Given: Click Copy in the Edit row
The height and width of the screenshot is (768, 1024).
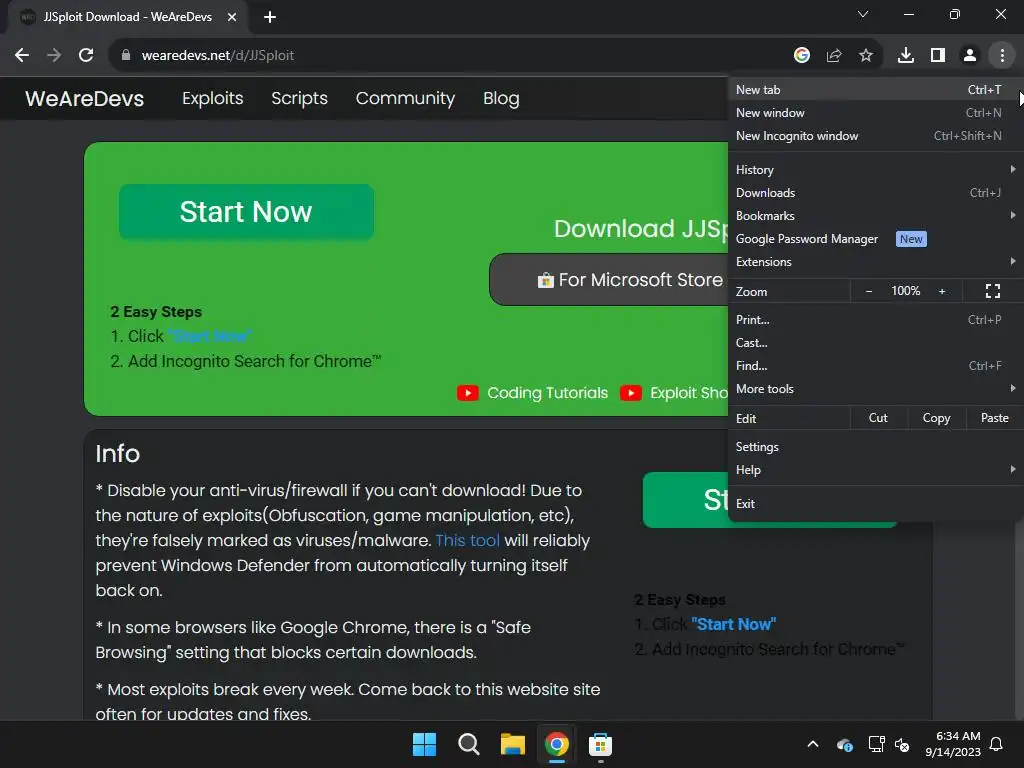Looking at the screenshot, I should tap(936, 418).
